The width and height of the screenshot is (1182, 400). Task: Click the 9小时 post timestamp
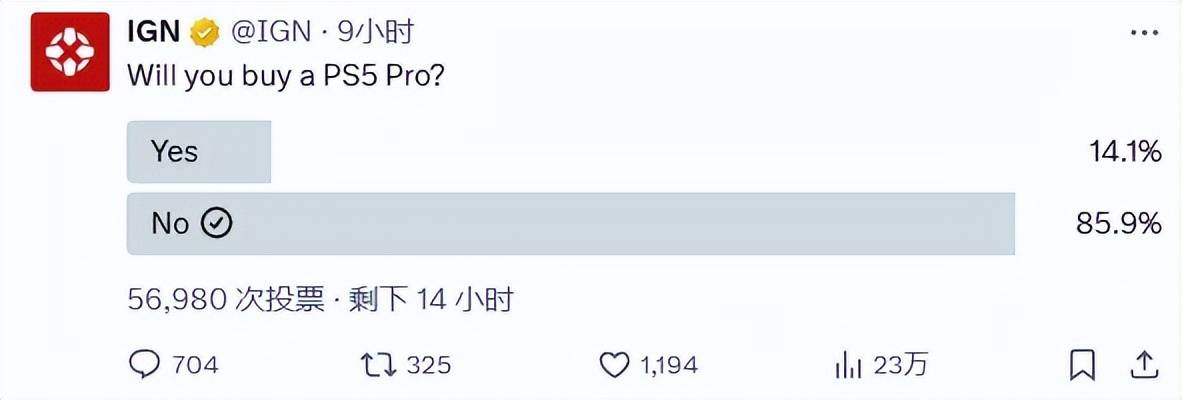pyautogui.click(x=376, y=33)
